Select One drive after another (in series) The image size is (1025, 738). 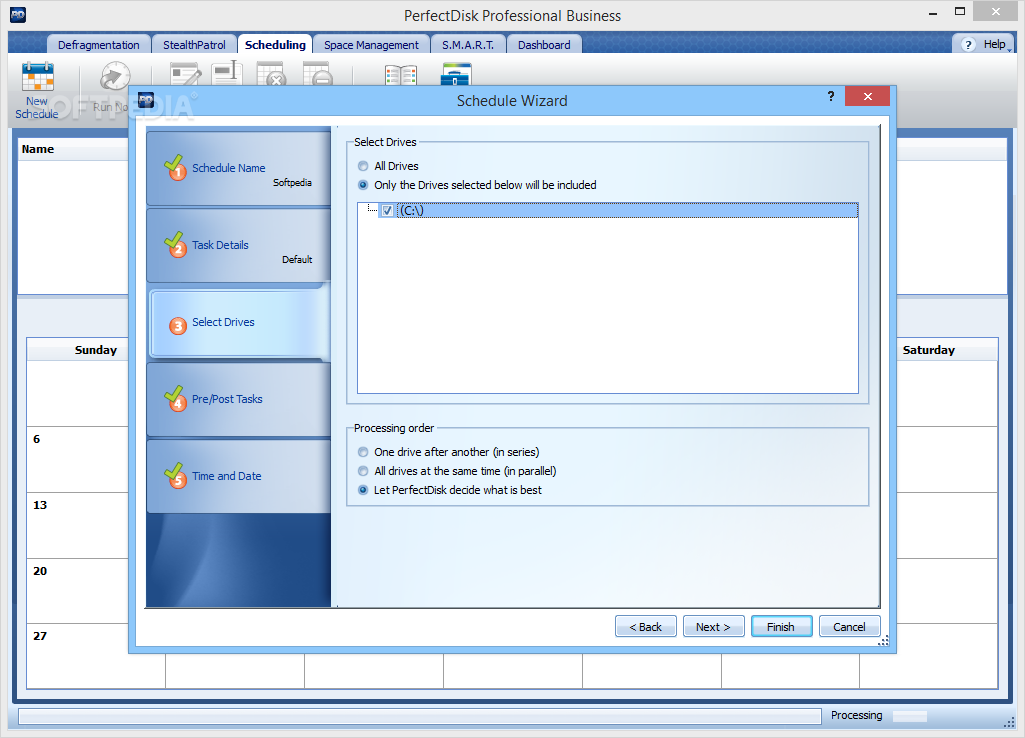(363, 452)
